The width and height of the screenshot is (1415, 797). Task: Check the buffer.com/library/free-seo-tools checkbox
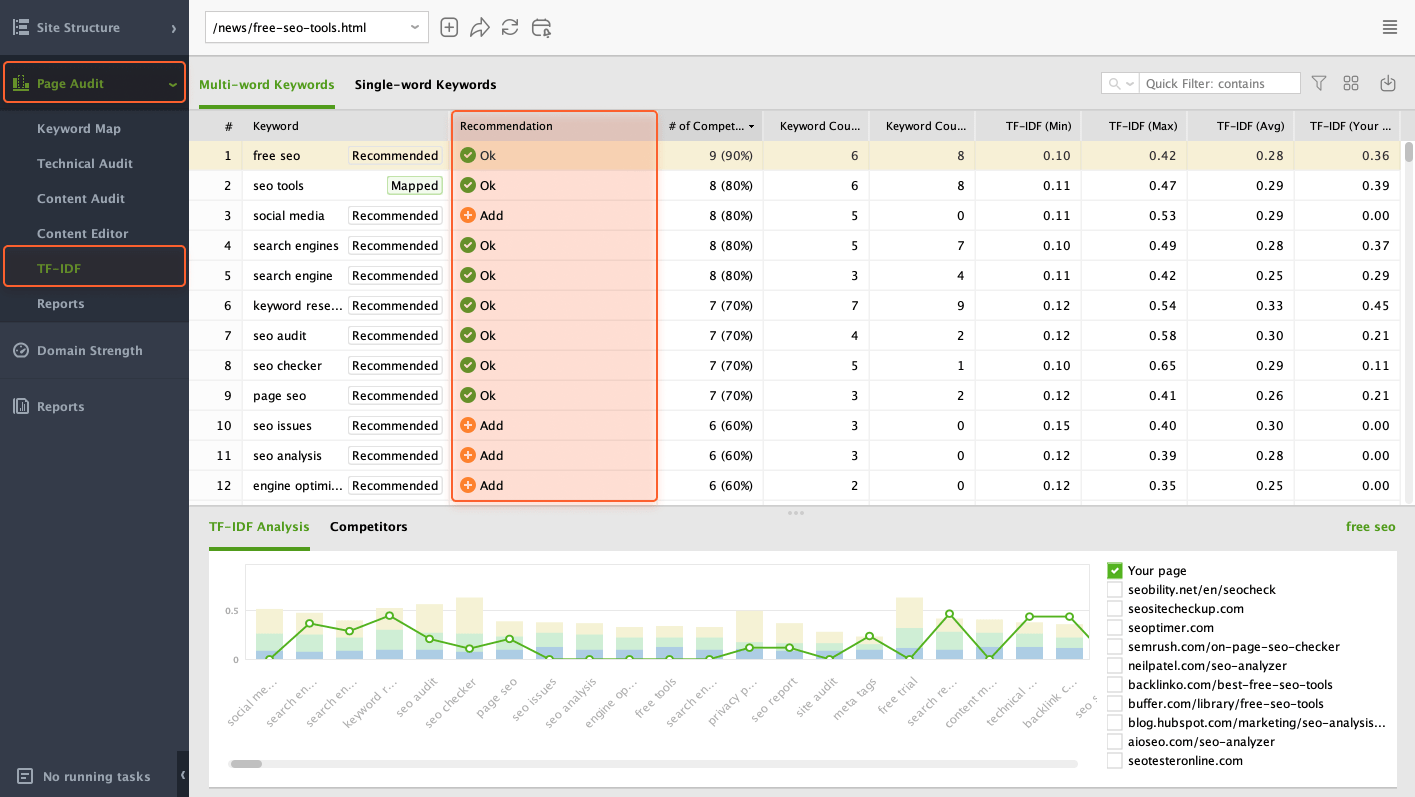pos(1115,704)
